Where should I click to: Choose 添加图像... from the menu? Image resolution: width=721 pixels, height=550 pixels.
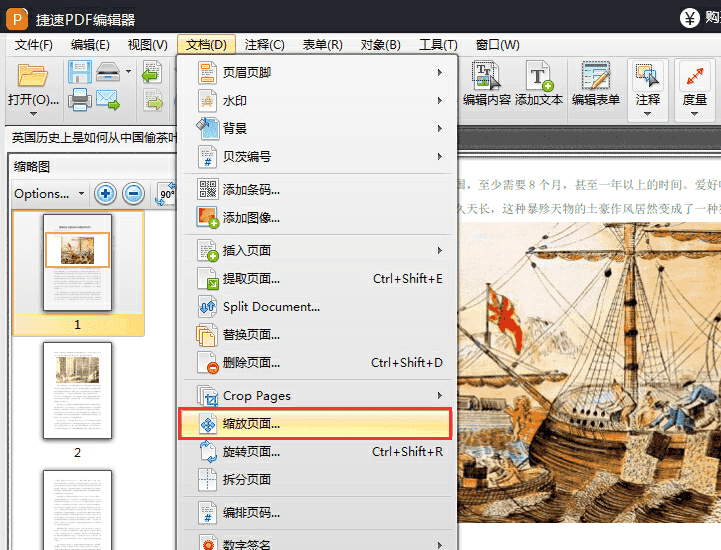316,218
